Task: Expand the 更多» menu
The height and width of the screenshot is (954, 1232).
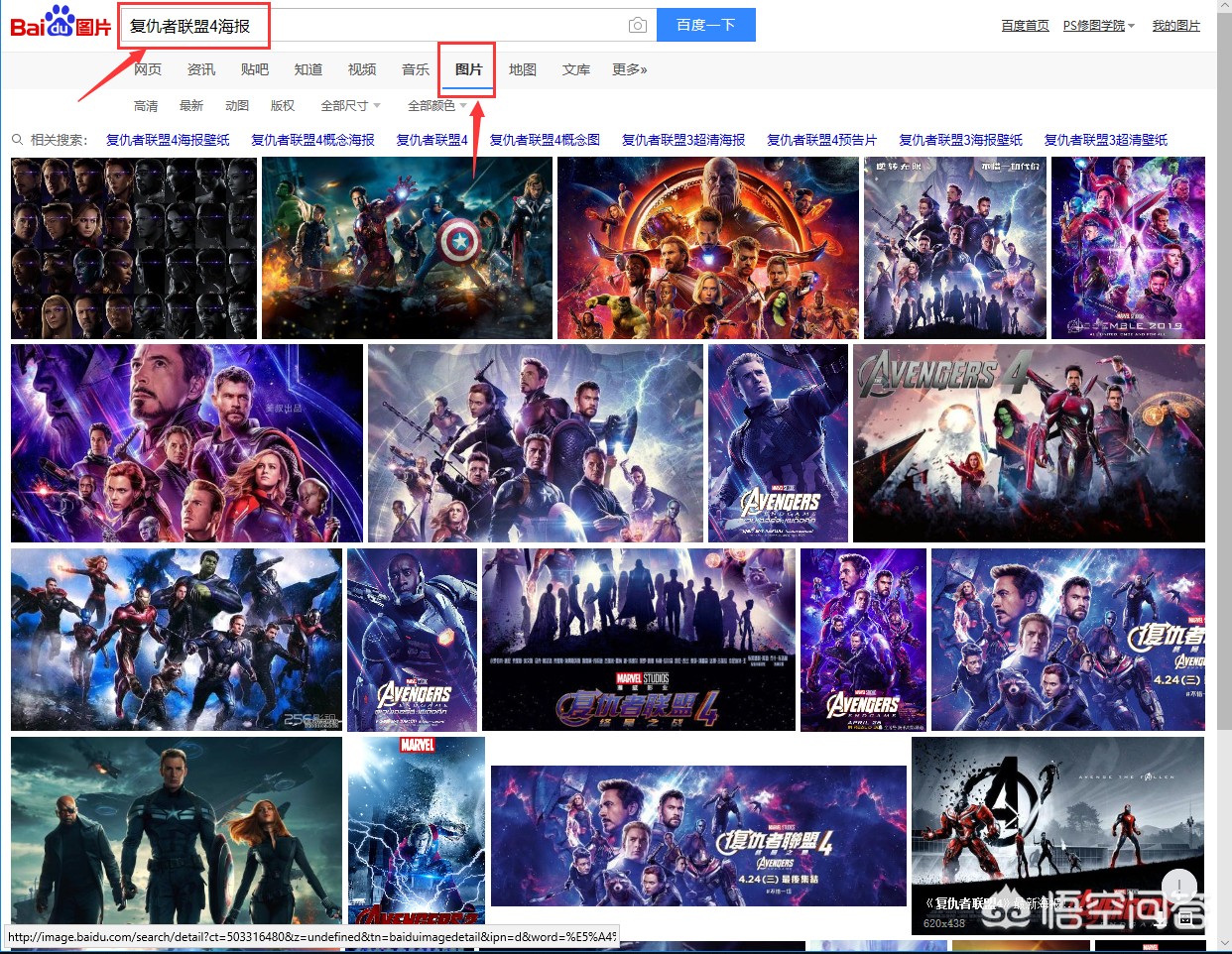Action: tap(630, 69)
